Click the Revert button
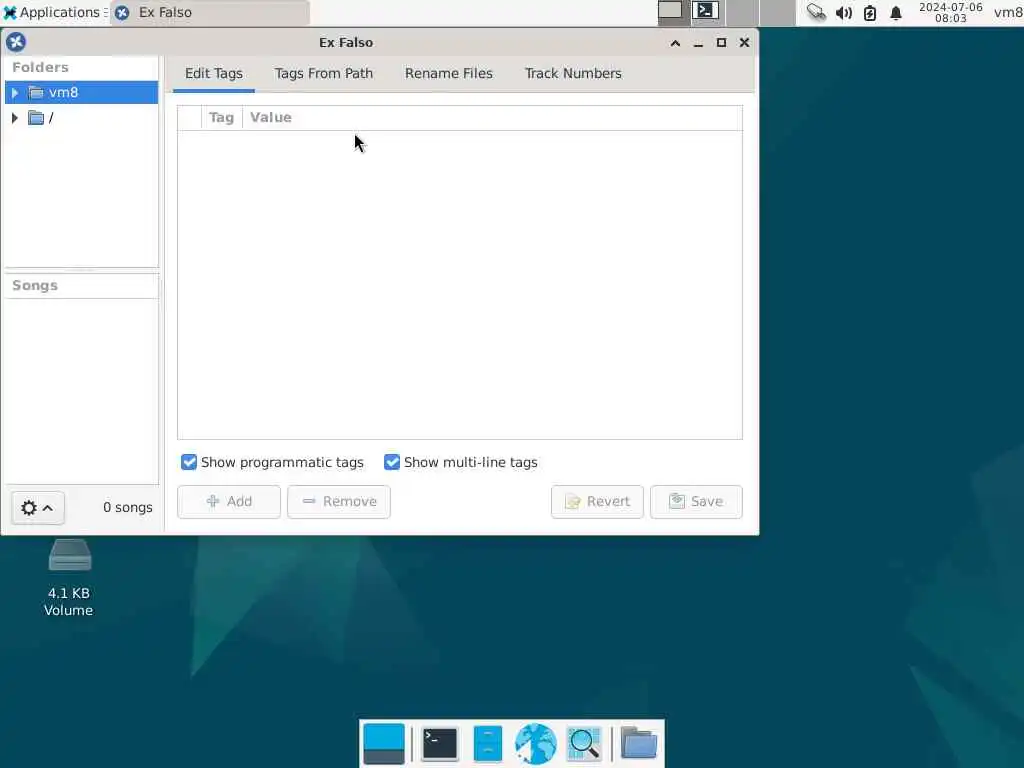Image resolution: width=1024 pixels, height=768 pixels. [x=597, y=502]
